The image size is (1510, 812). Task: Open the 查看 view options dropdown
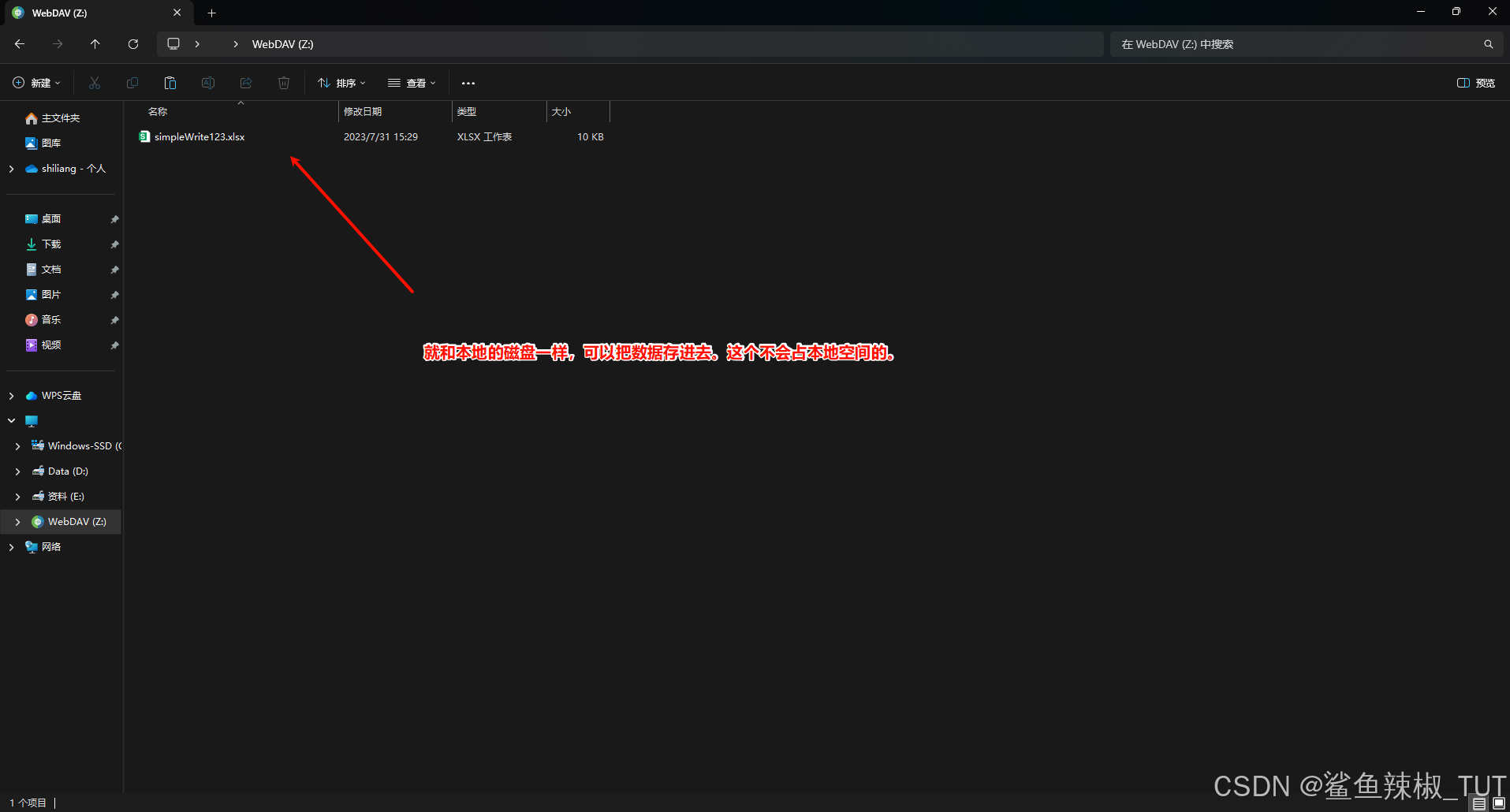[412, 83]
